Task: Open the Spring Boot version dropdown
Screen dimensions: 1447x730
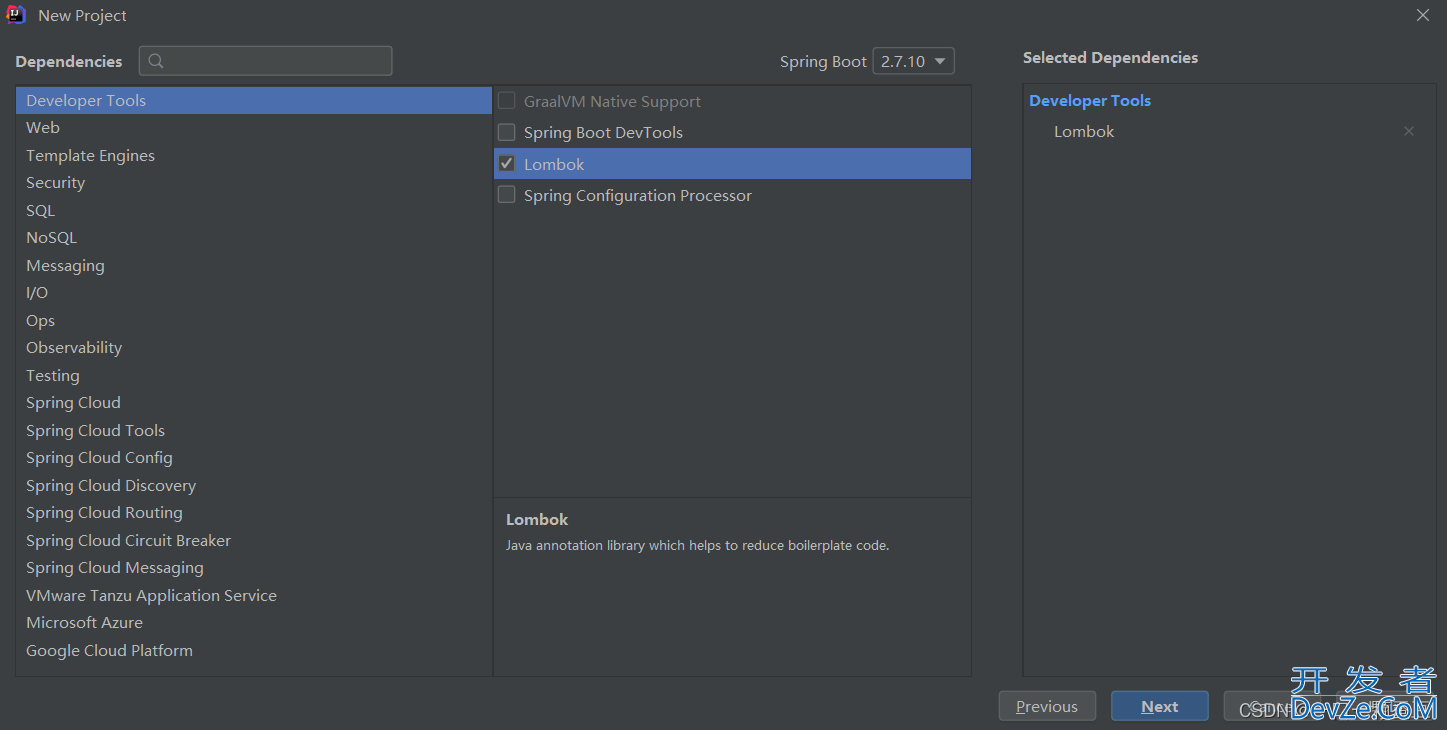Action: pyautogui.click(x=913, y=61)
